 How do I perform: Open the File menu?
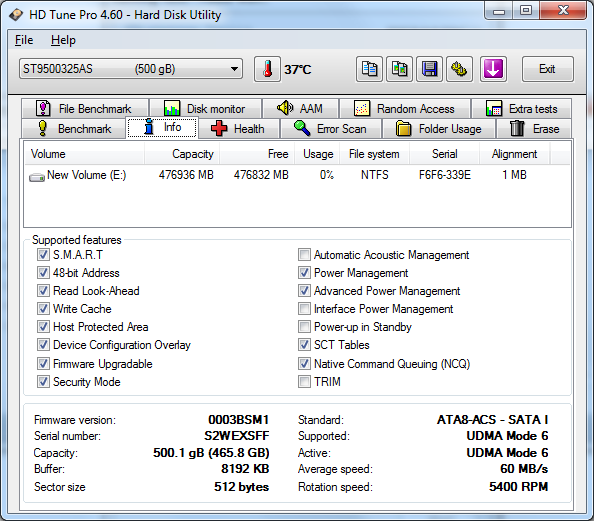tap(24, 40)
